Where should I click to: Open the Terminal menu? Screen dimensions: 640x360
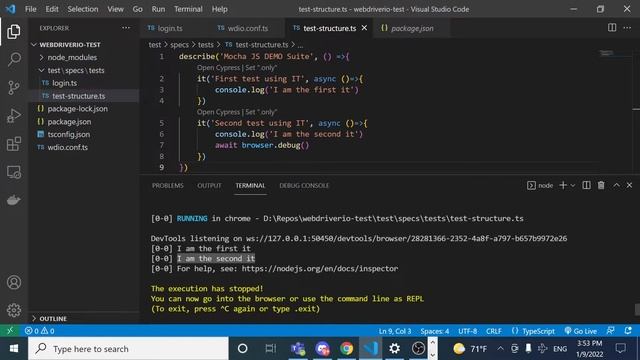click(x=188, y=9)
